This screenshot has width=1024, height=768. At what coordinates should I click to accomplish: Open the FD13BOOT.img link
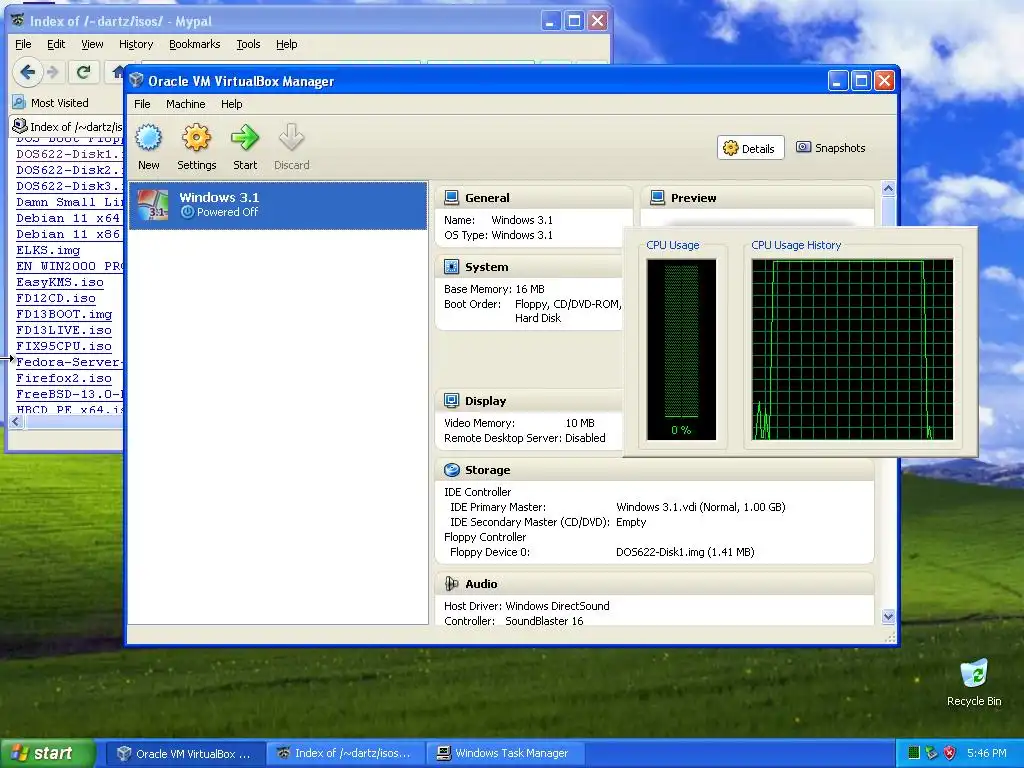coord(64,314)
